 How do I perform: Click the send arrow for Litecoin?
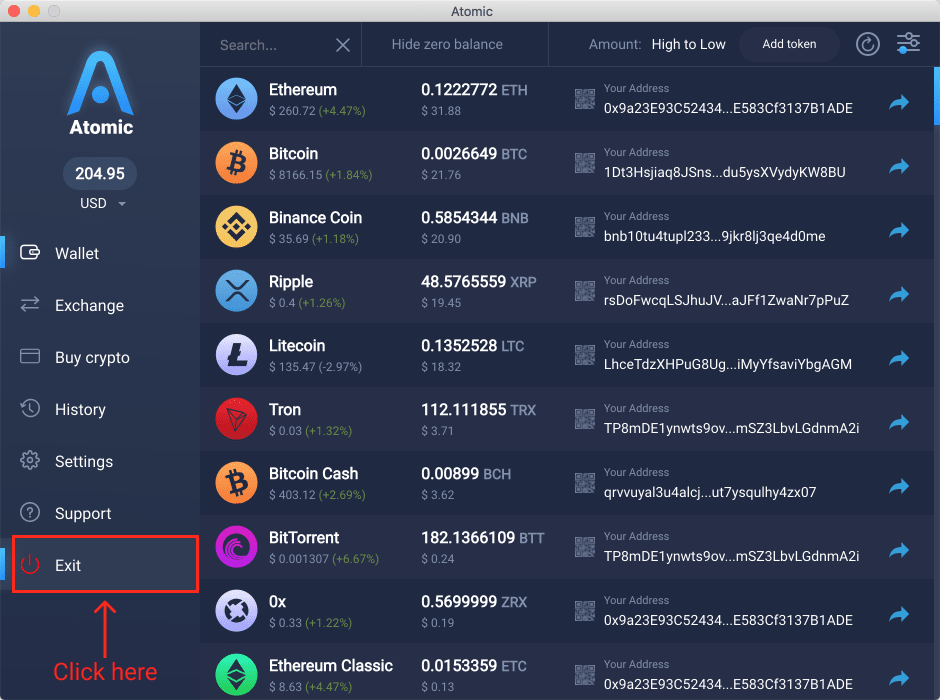899,358
